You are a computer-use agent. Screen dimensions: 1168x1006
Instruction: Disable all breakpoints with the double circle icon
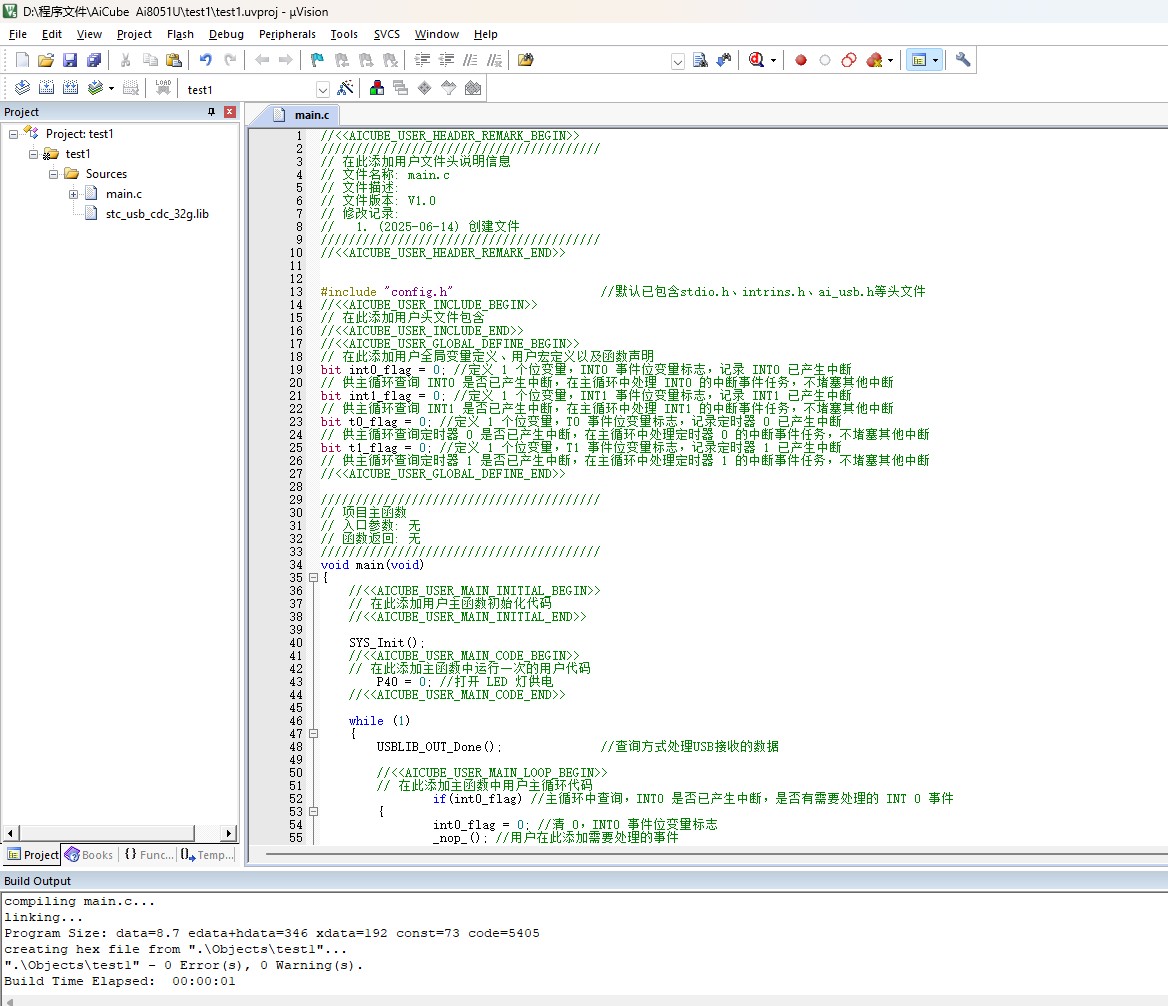848,60
